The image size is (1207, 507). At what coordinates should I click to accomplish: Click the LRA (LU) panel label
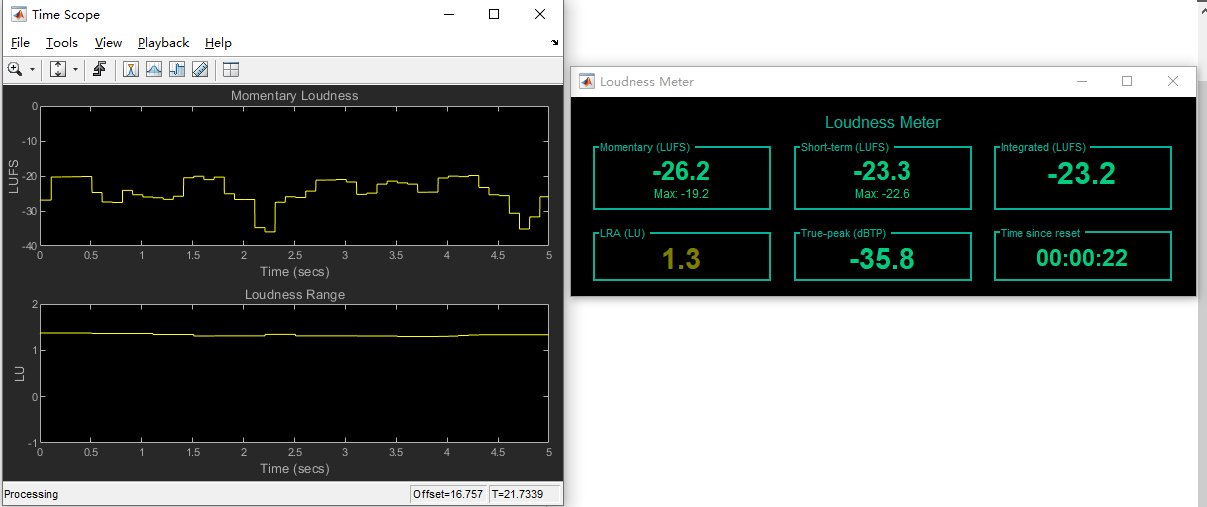click(624, 234)
